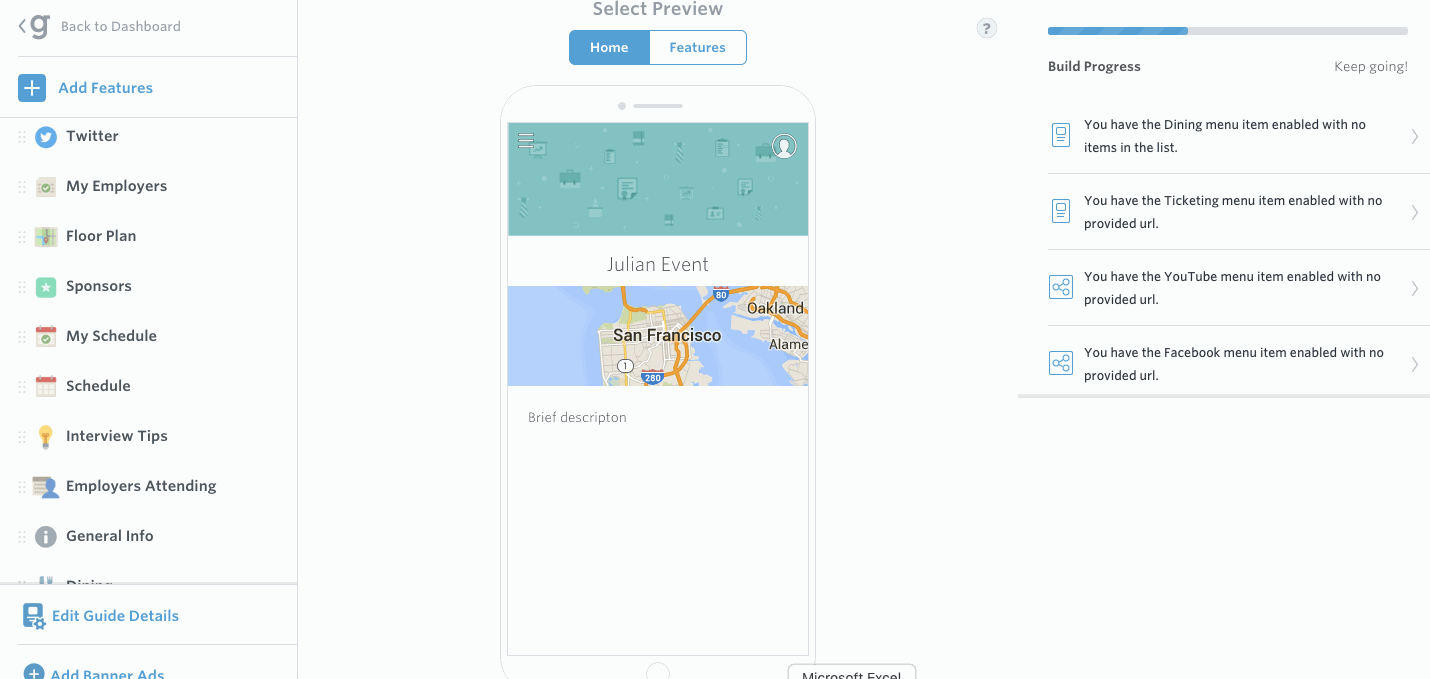1430x679 pixels.
Task: Expand the YouTube warning chevron
Action: (1414, 288)
